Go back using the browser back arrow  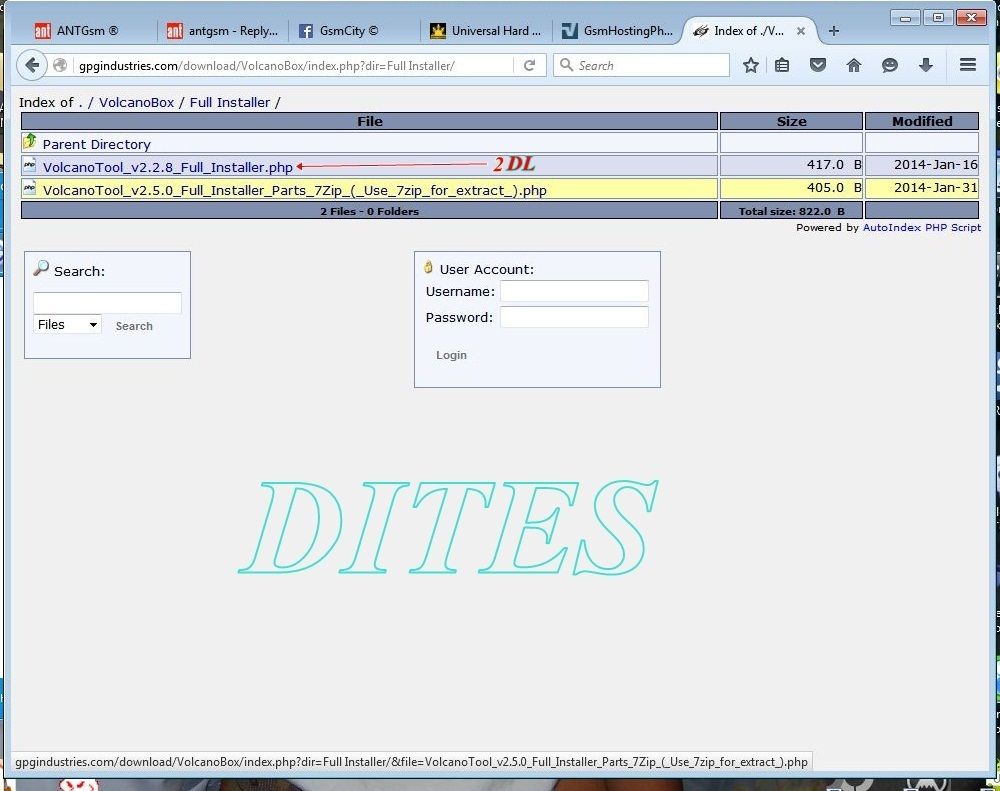[31, 65]
